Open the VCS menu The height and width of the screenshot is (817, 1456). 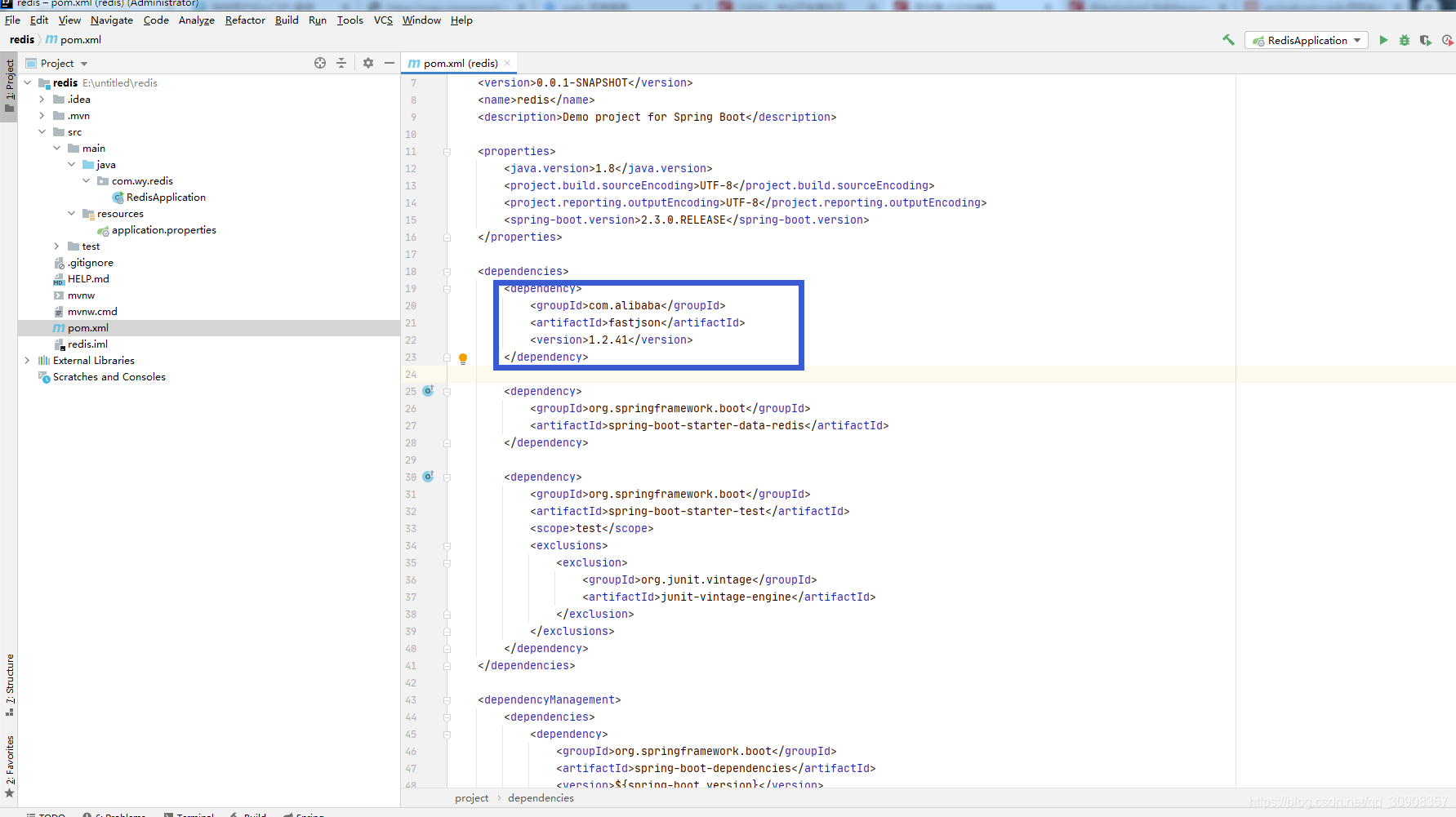pyautogui.click(x=383, y=20)
